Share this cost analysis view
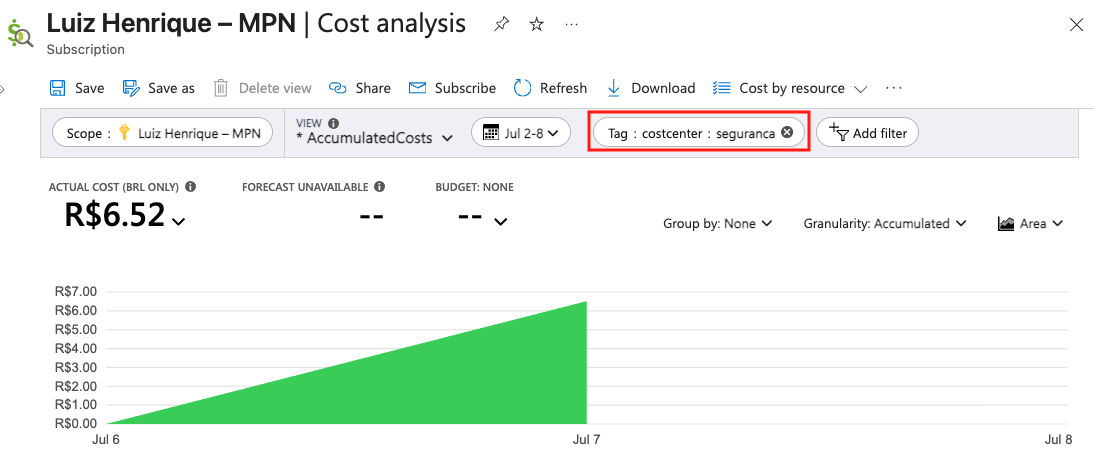 click(x=360, y=88)
